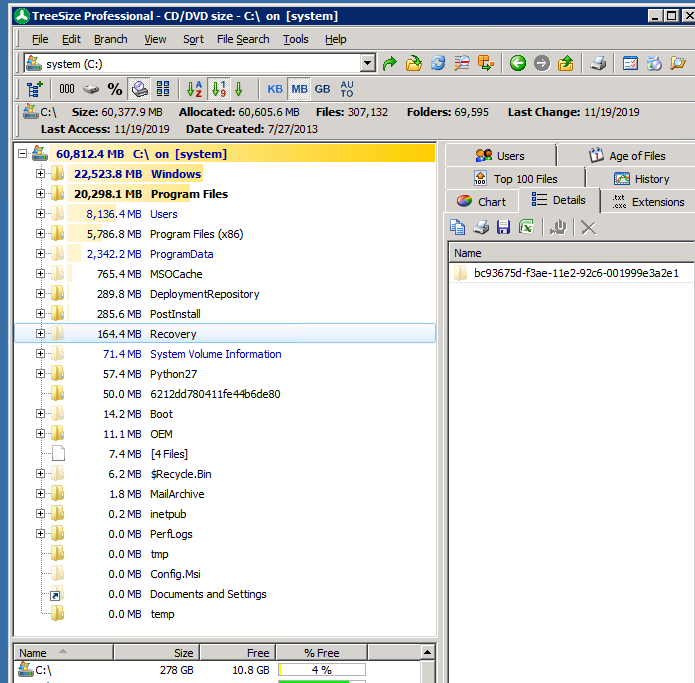695x683 pixels.
Task: Switch units to KB
Action: pyautogui.click(x=275, y=89)
